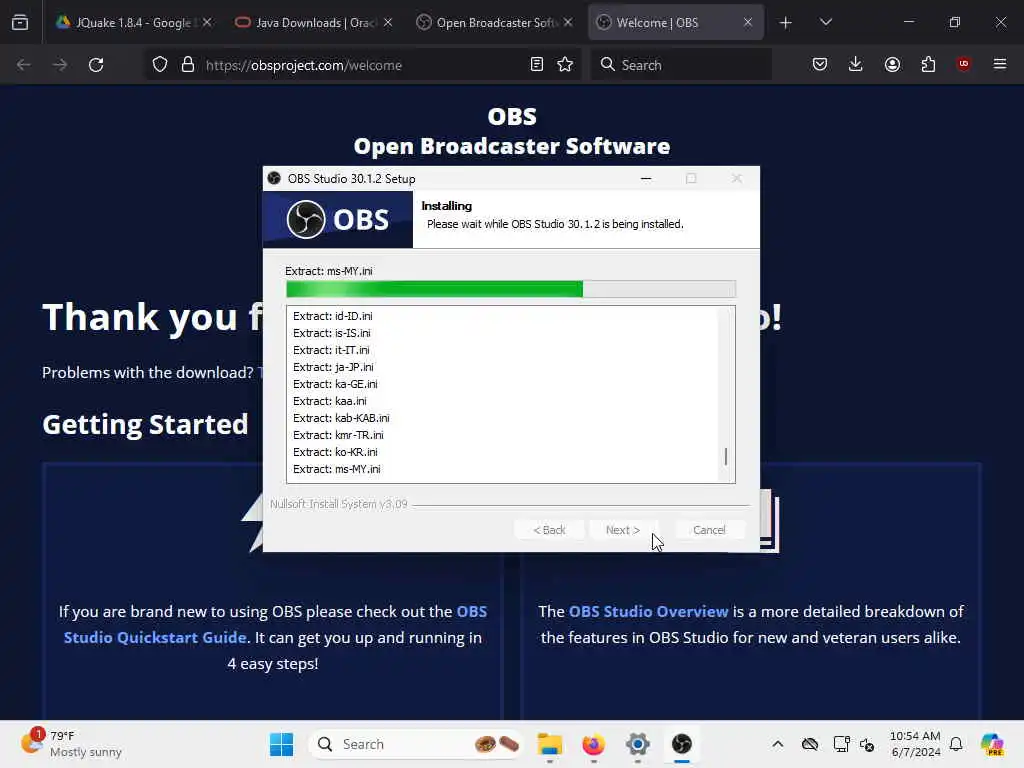This screenshot has height=768, width=1024.
Task: Close the JQuake 1.8.4 tab
Action: 207,22
